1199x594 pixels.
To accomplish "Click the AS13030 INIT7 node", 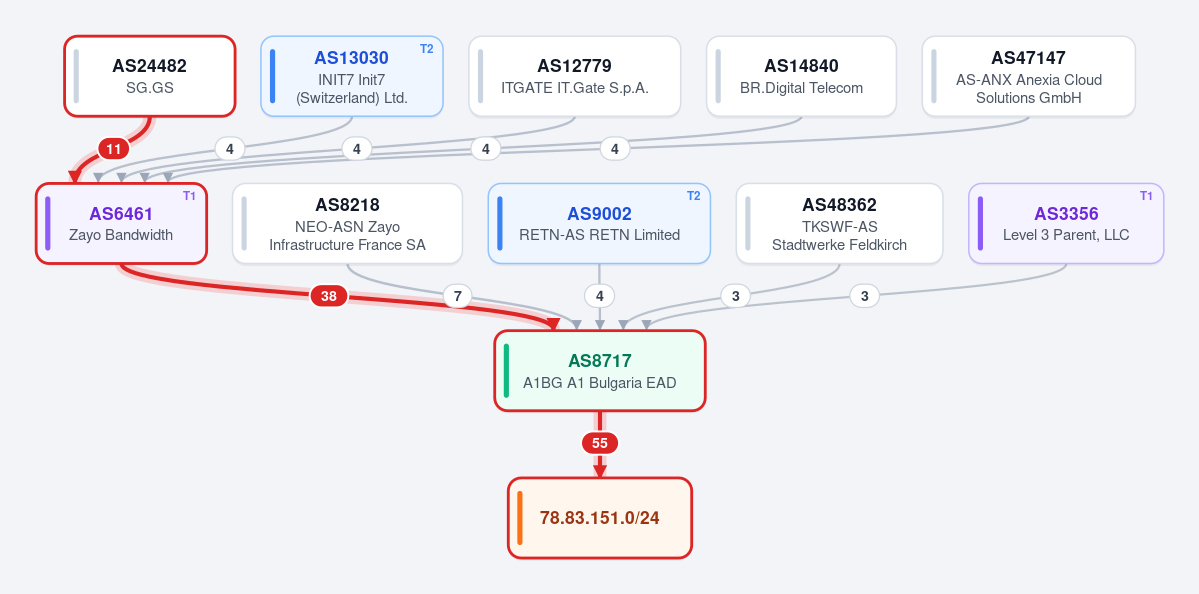I will tap(352, 76).
